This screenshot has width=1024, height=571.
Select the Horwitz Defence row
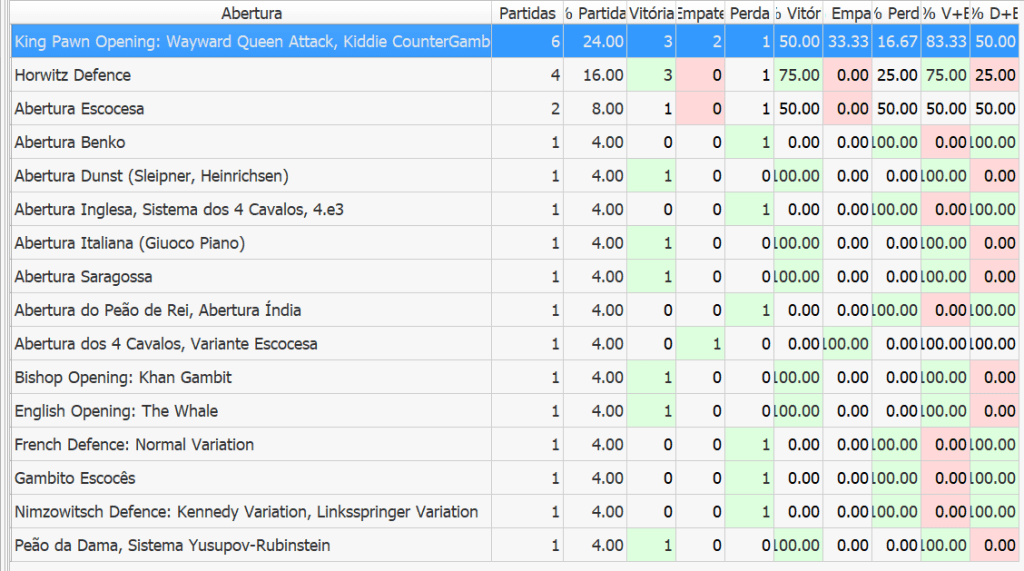73,75
